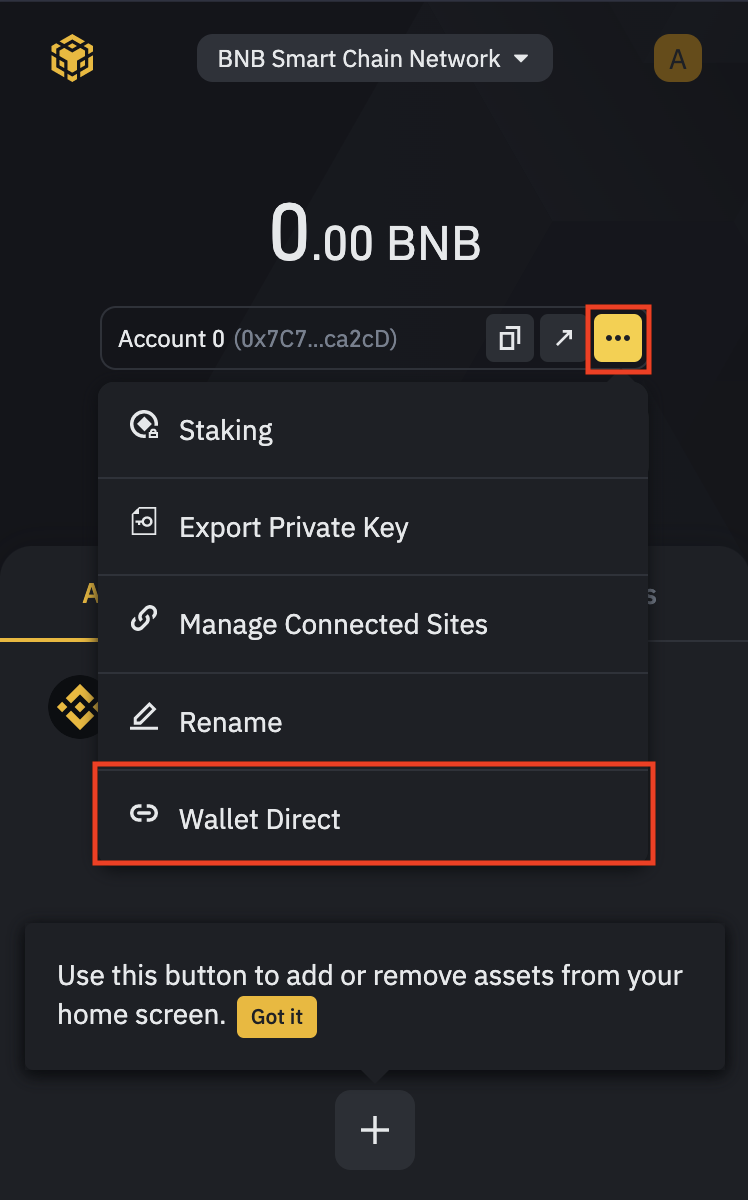Click the Staking coin icon
The image size is (748, 1200).
pyautogui.click(x=145, y=424)
